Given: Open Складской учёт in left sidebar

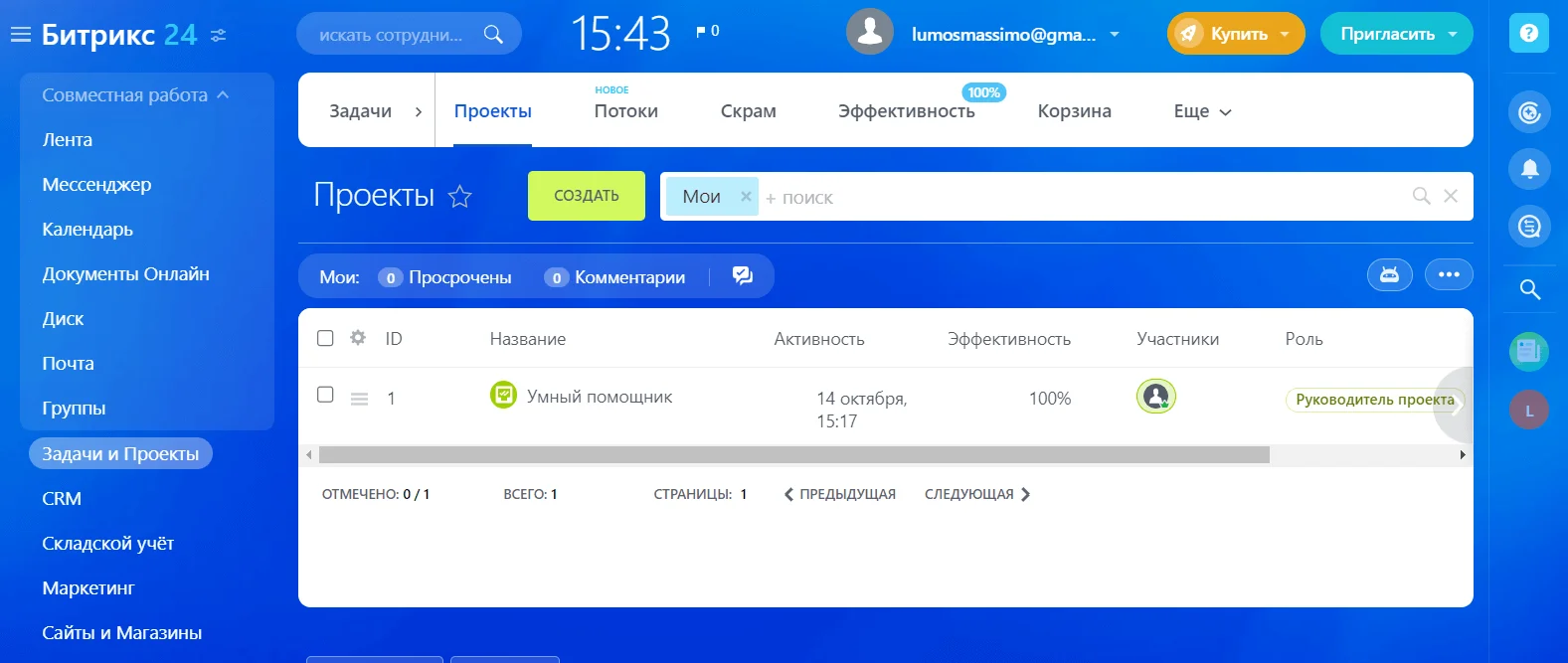Looking at the screenshot, I should tap(108, 544).
